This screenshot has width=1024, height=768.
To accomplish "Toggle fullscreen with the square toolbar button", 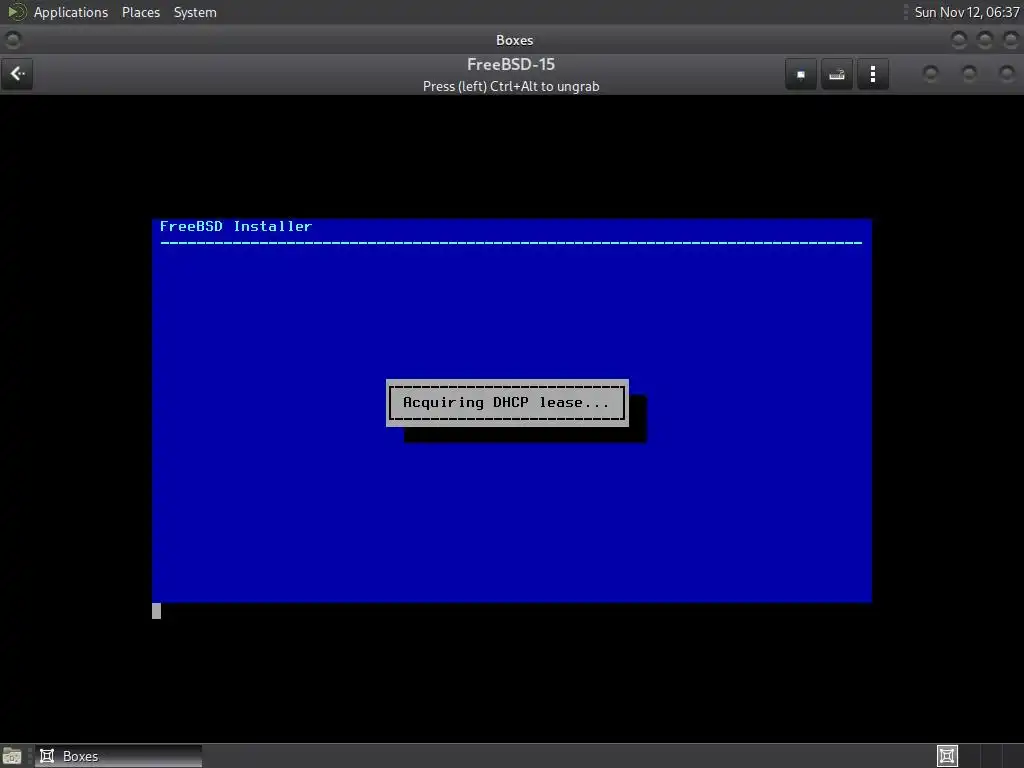I will (801, 74).
